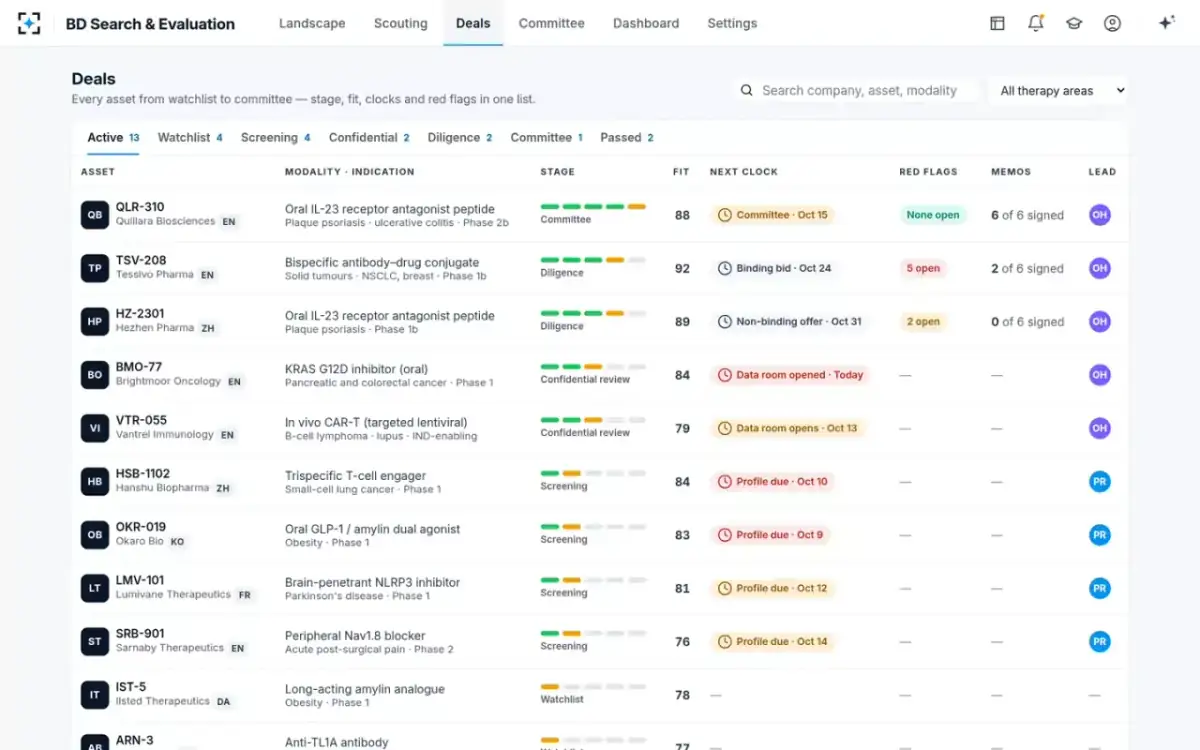Go to Scouting in top navigation
The height and width of the screenshot is (750, 1200).
pos(400,23)
